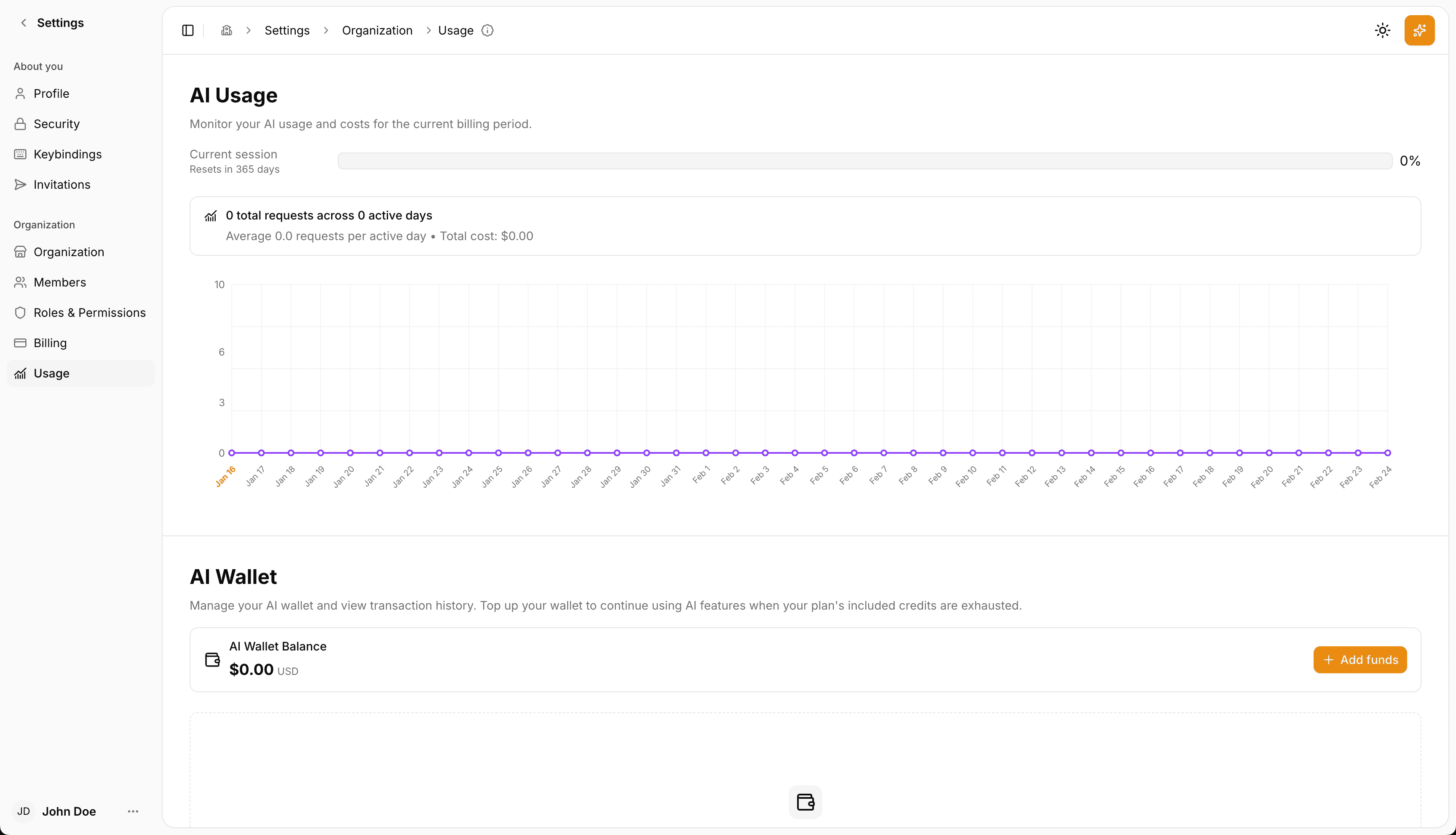Collapse Settings via back arrow
This screenshot has width=1456, height=835.
23,22
